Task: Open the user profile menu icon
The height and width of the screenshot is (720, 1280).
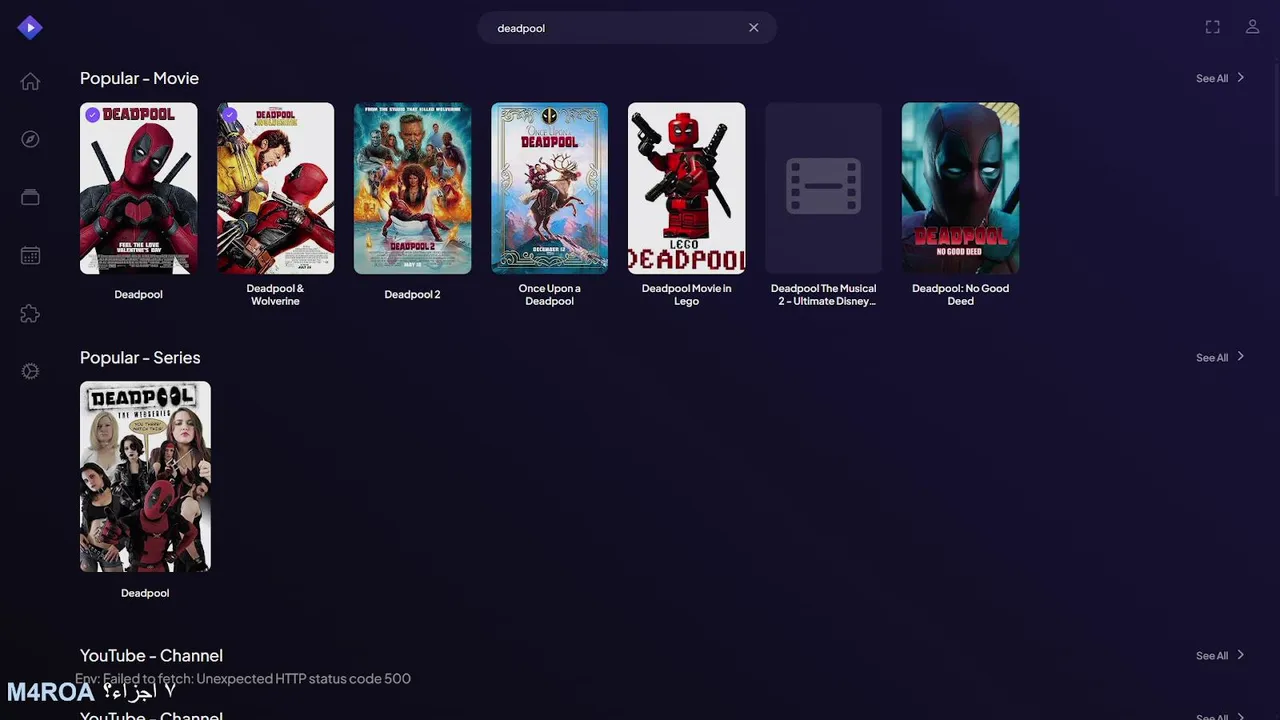Action: [1252, 27]
